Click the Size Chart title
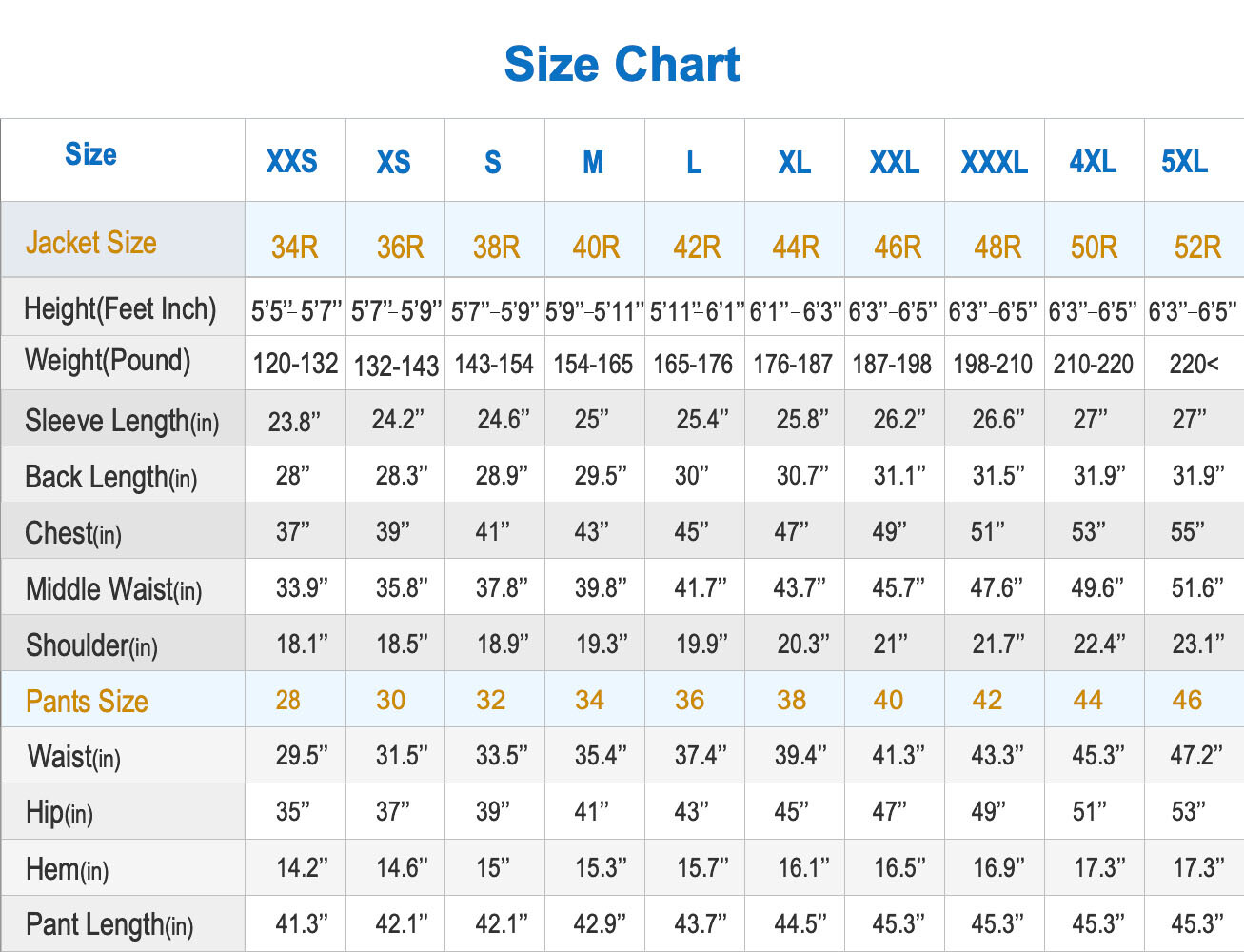Viewport: 1244px width, 952px height. click(x=622, y=65)
